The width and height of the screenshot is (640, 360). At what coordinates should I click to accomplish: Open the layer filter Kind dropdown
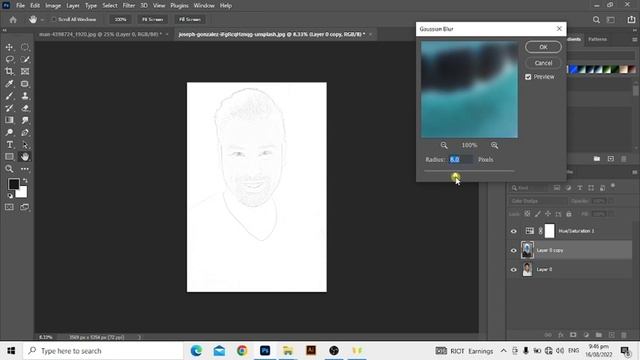tap(530, 188)
